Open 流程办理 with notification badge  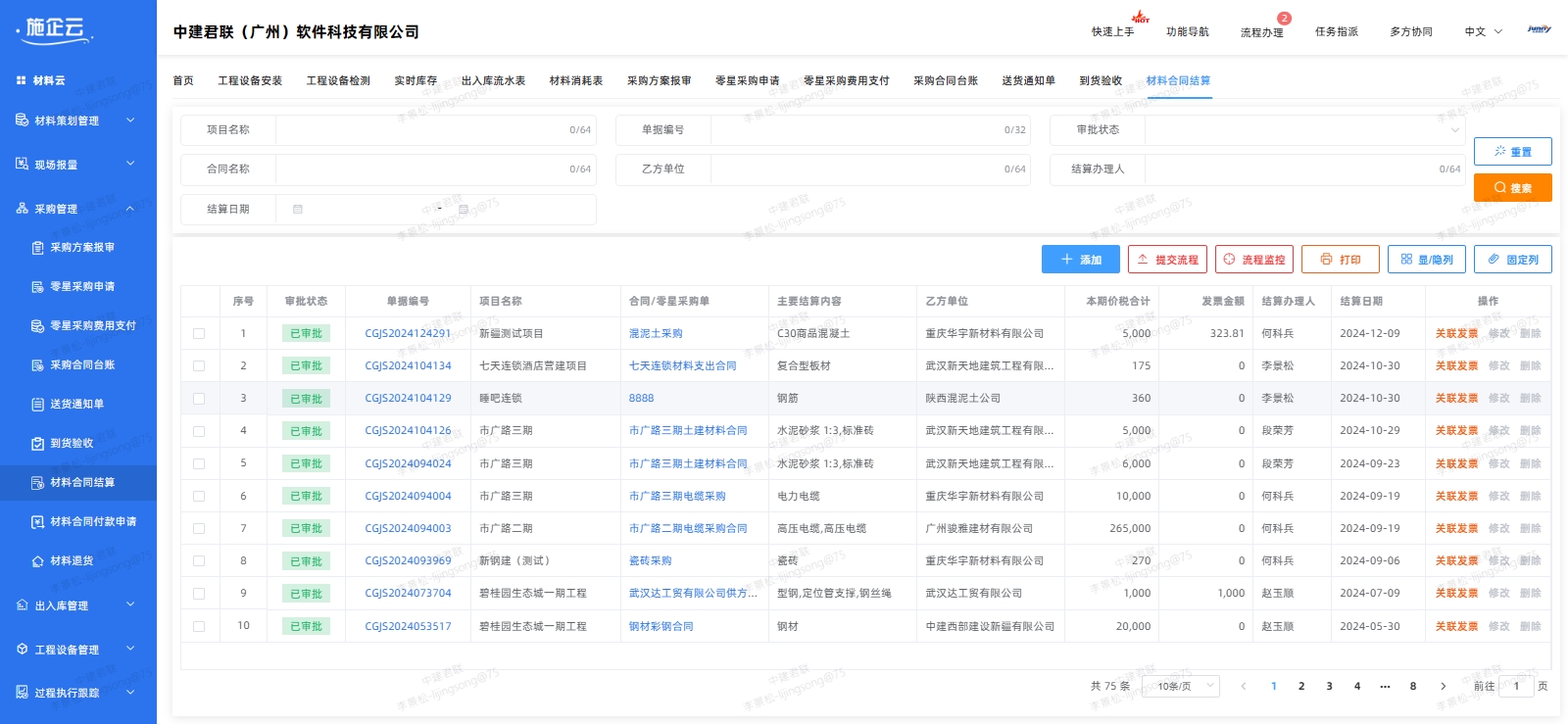(x=1261, y=32)
